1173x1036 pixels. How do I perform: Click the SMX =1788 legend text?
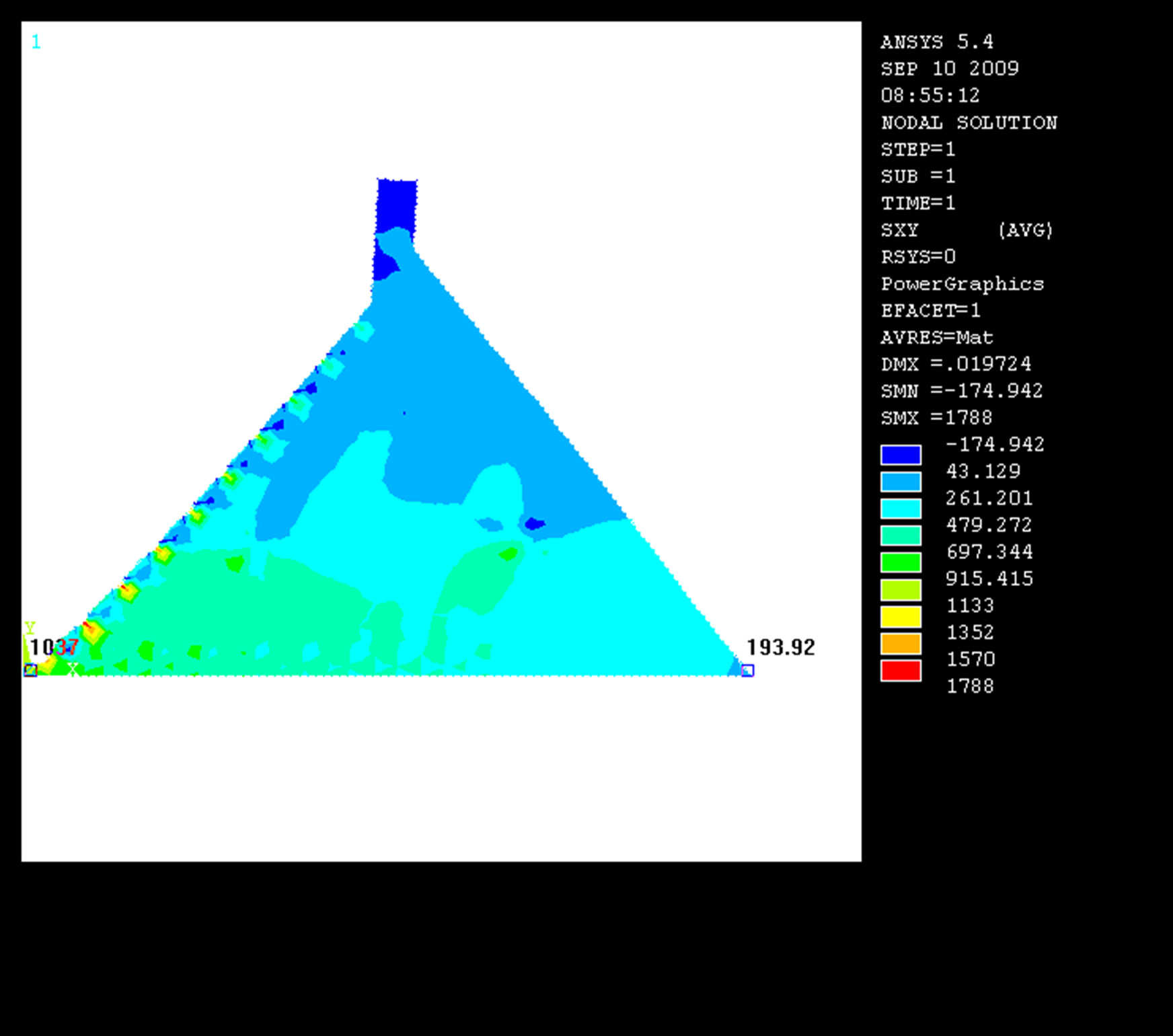pos(936,418)
